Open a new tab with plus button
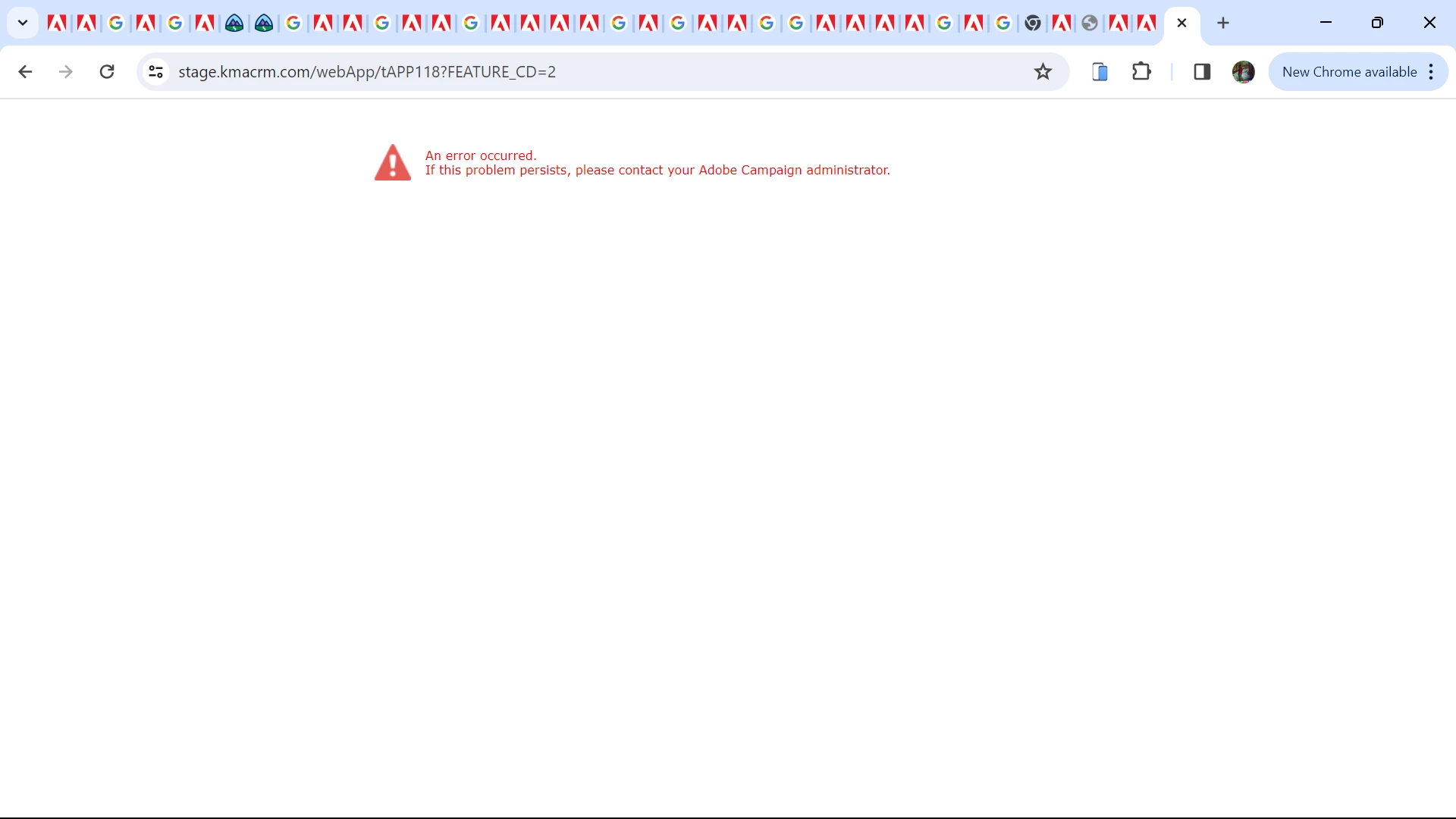The height and width of the screenshot is (819, 1456). [x=1223, y=24]
